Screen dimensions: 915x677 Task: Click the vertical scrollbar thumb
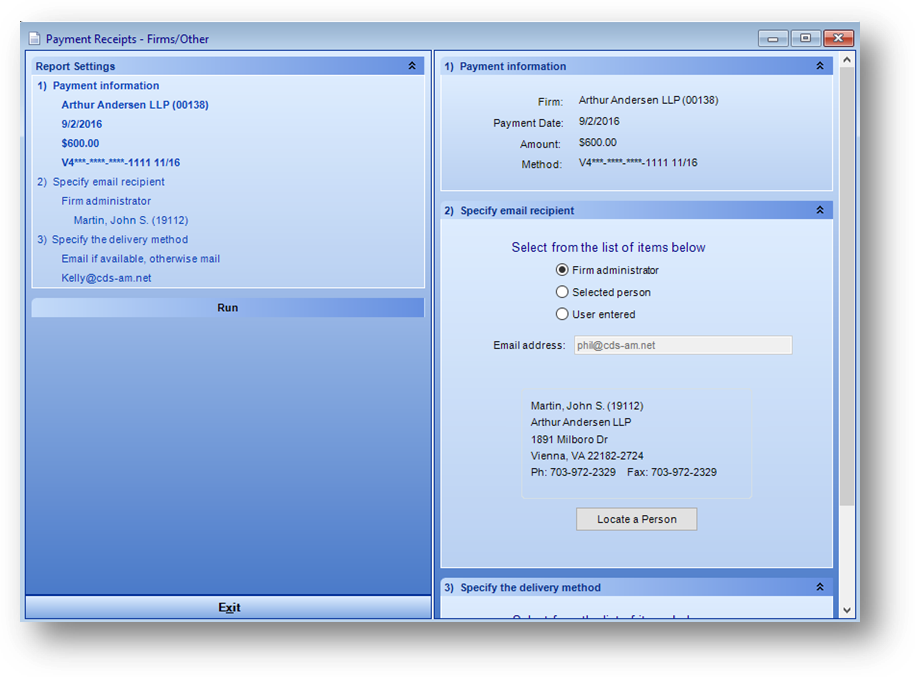(847, 286)
